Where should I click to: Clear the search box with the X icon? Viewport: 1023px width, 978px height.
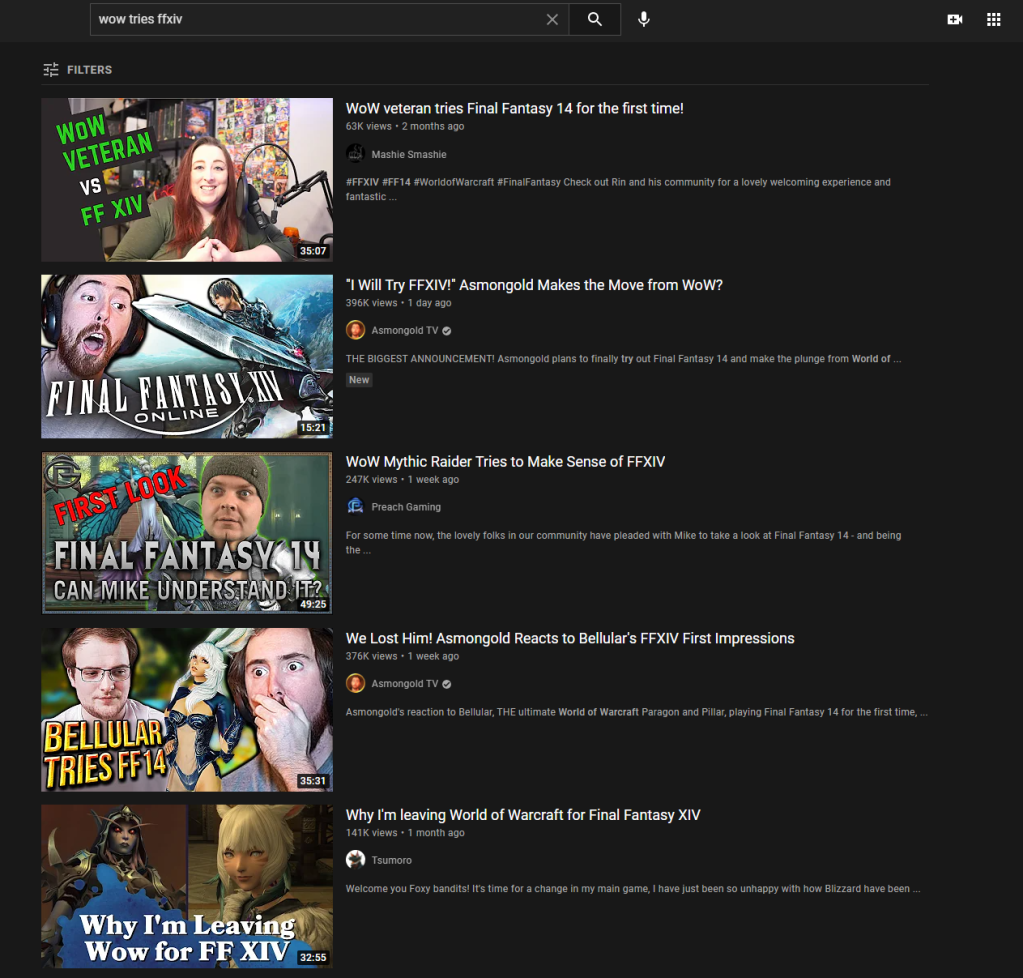pos(552,19)
